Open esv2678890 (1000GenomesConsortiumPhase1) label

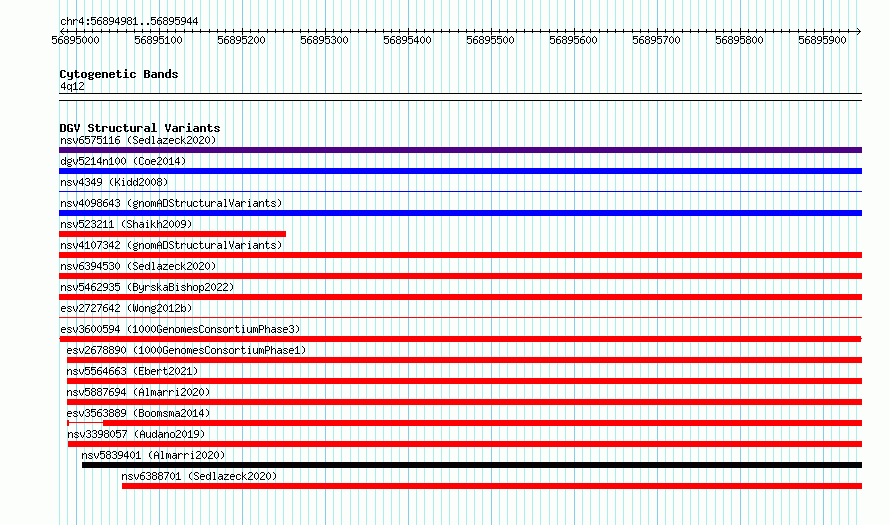click(186, 350)
